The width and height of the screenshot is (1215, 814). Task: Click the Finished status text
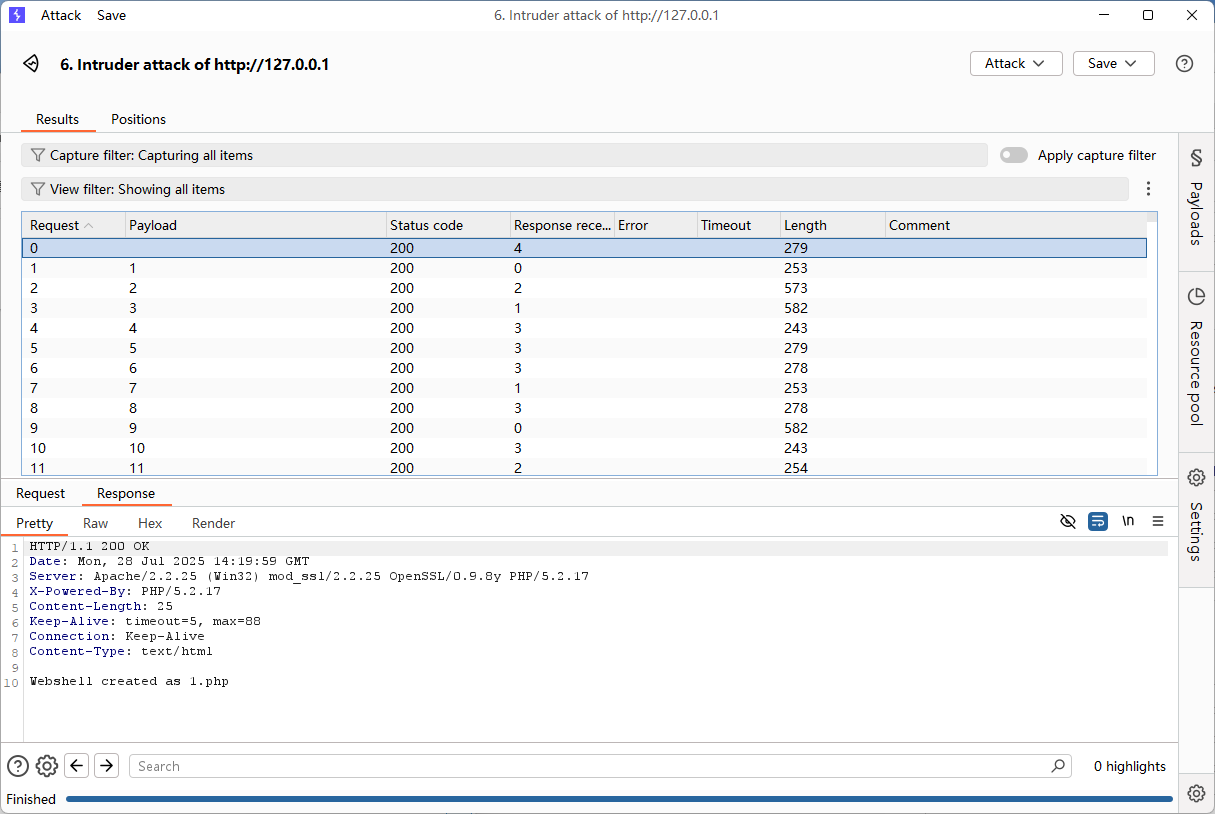(x=31, y=799)
